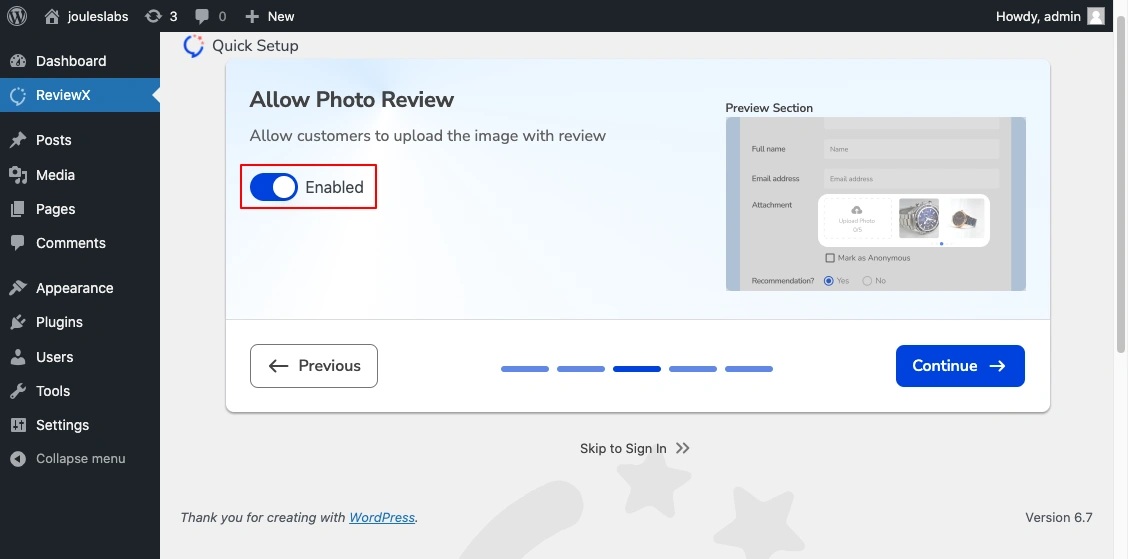Click the admin avatar image

[1096, 16]
